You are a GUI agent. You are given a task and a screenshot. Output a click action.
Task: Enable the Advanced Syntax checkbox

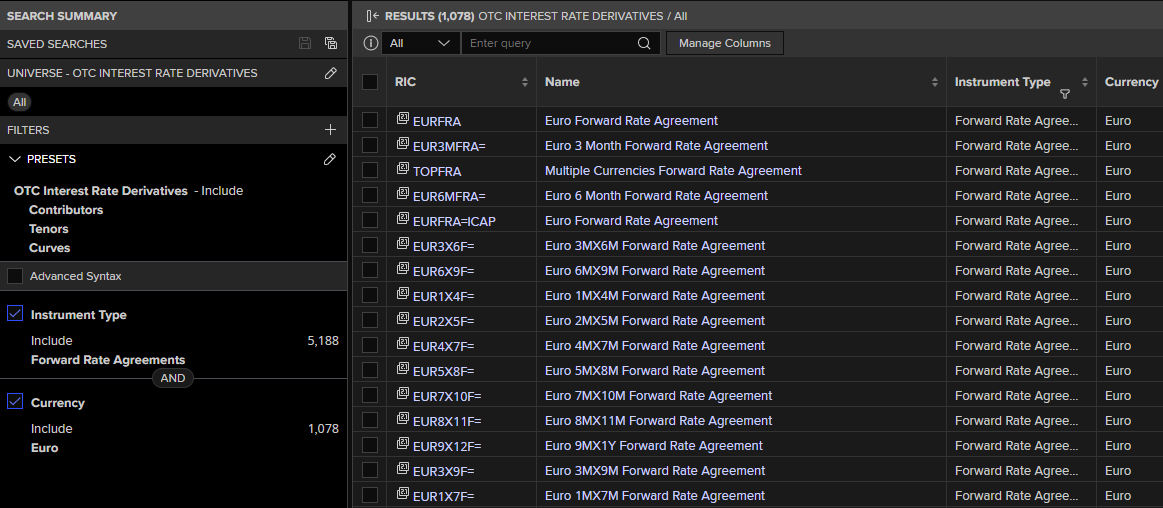click(15, 276)
